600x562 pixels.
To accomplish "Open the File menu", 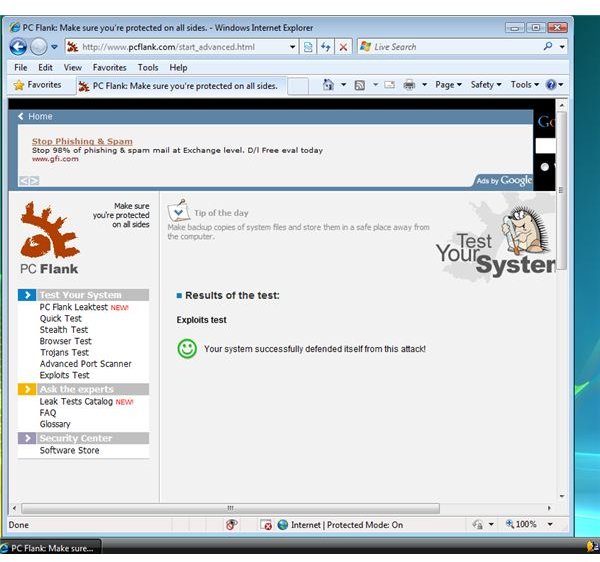I will click(x=21, y=67).
